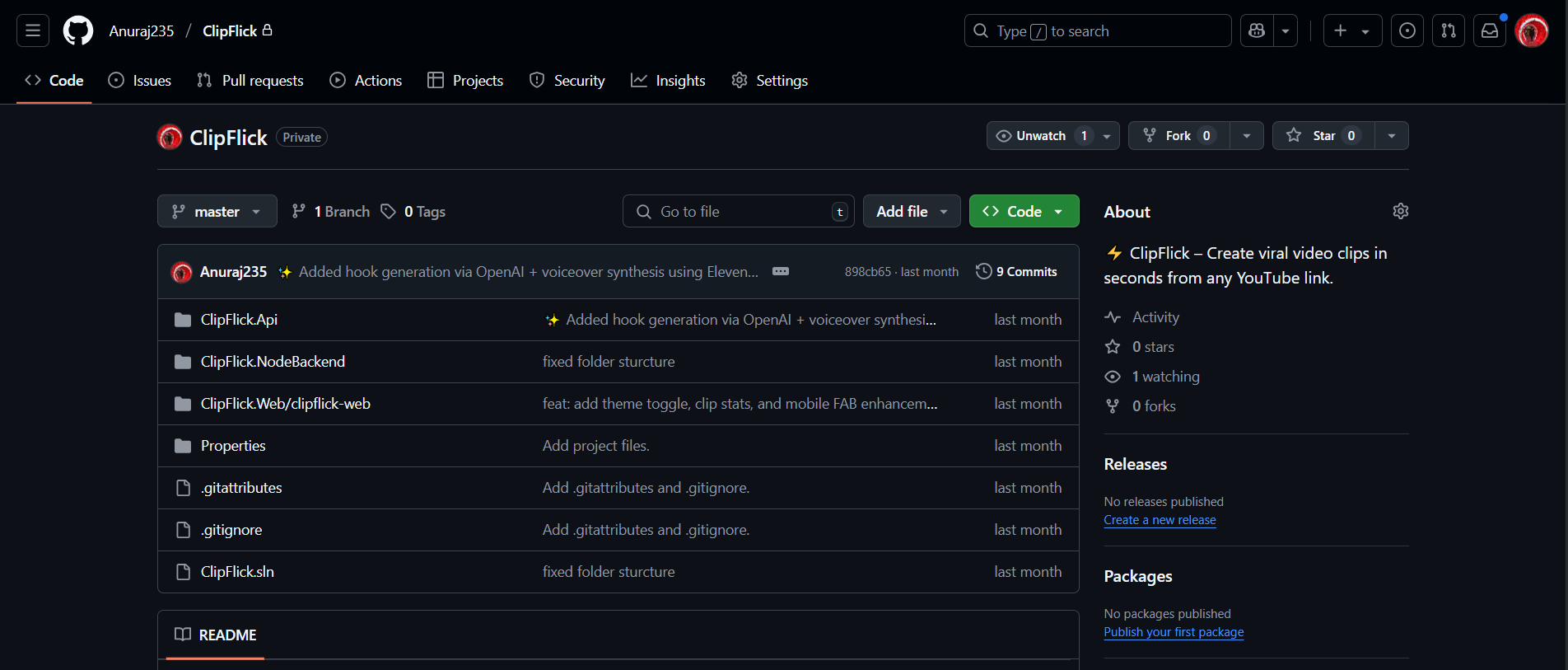
Task: Expand the Add file dropdown
Action: point(911,212)
